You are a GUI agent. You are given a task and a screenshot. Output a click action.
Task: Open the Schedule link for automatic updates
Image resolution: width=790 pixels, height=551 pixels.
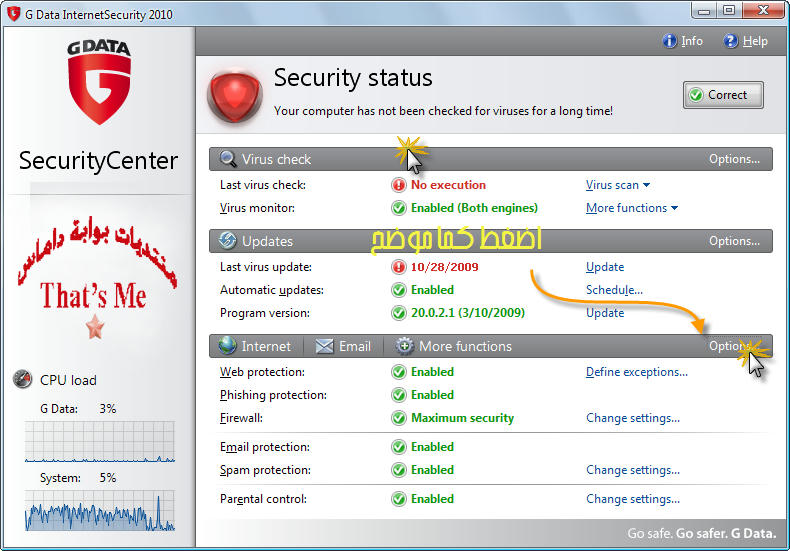pyautogui.click(x=614, y=290)
